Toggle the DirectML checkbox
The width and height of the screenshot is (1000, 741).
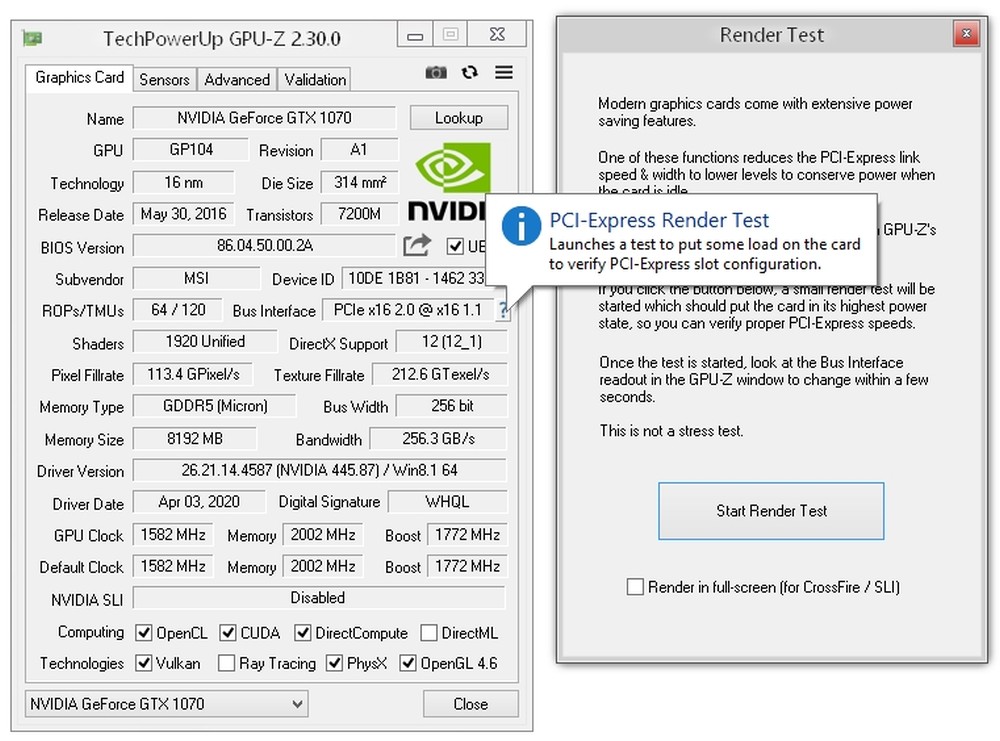click(429, 633)
